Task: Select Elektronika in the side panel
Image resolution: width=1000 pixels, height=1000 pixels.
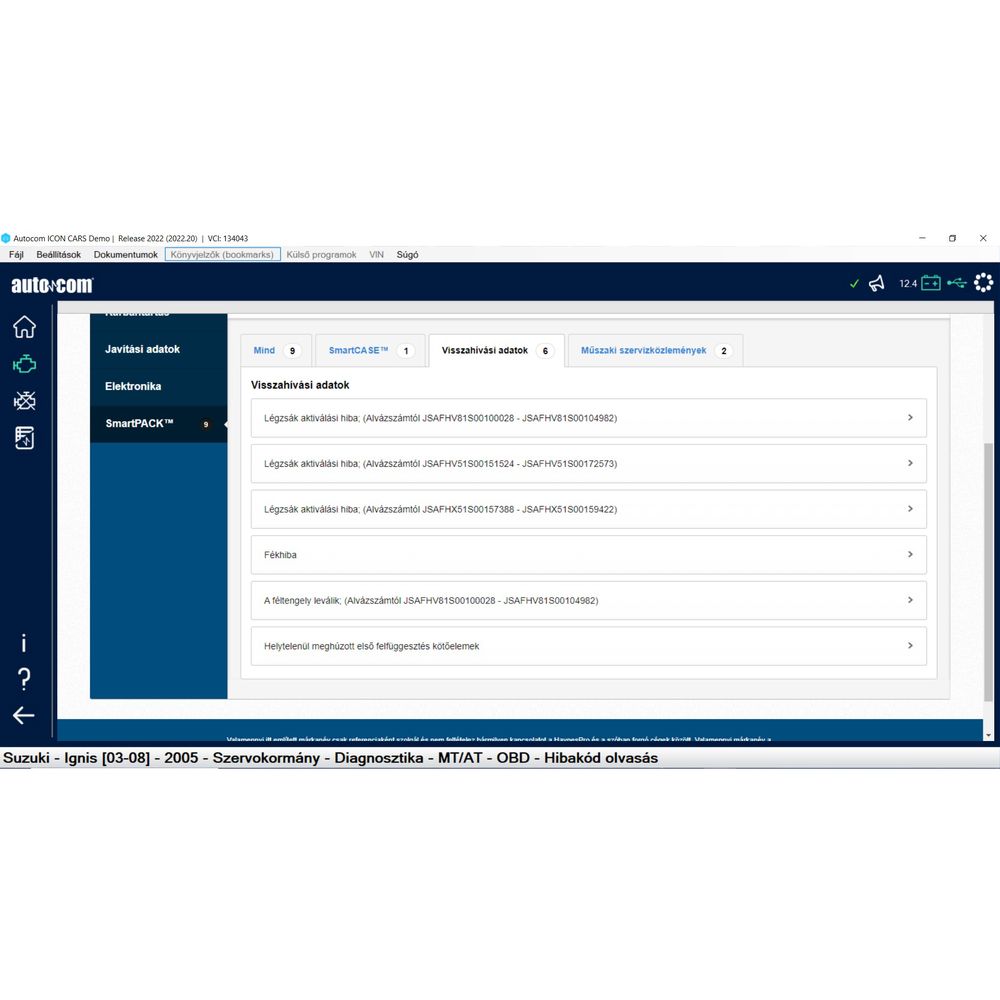Action: pyautogui.click(x=133, y=386)
